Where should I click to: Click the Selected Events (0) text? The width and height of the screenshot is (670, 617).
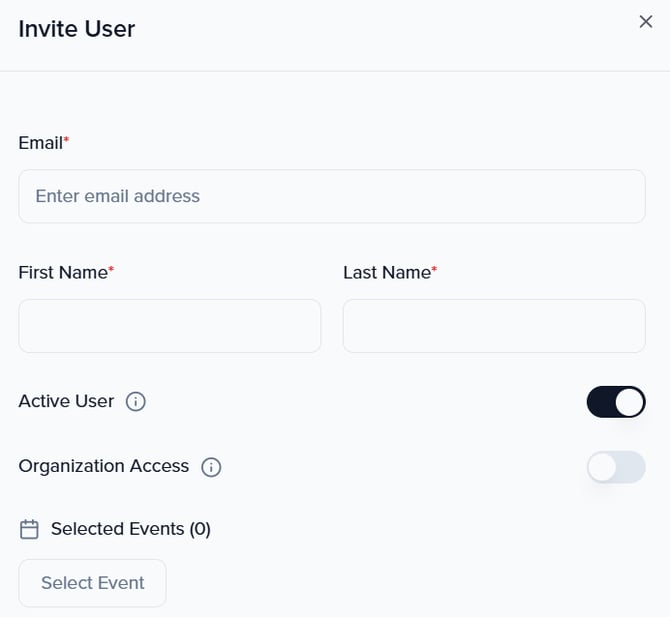click(130, 529)
